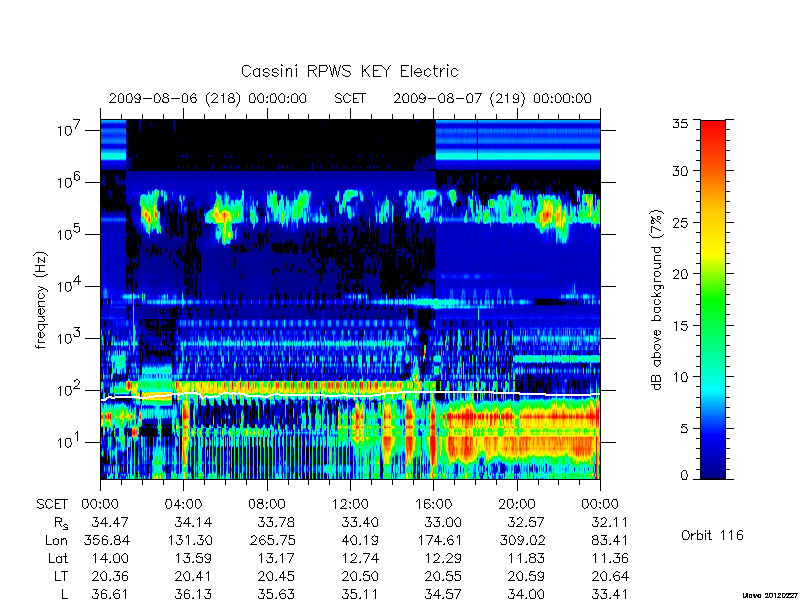Click the 16:00 SCET time tick label
This screenshot has width=800, height=600.
point(433,504)
